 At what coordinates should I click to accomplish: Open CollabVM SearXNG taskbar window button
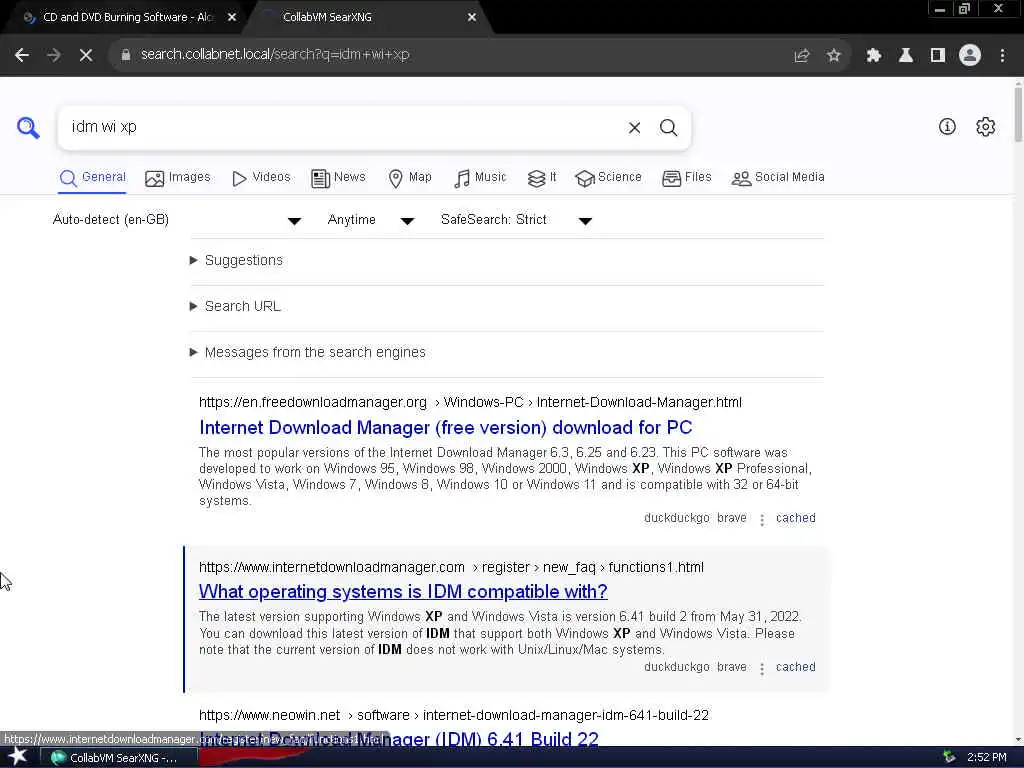[x=120, y=758]
